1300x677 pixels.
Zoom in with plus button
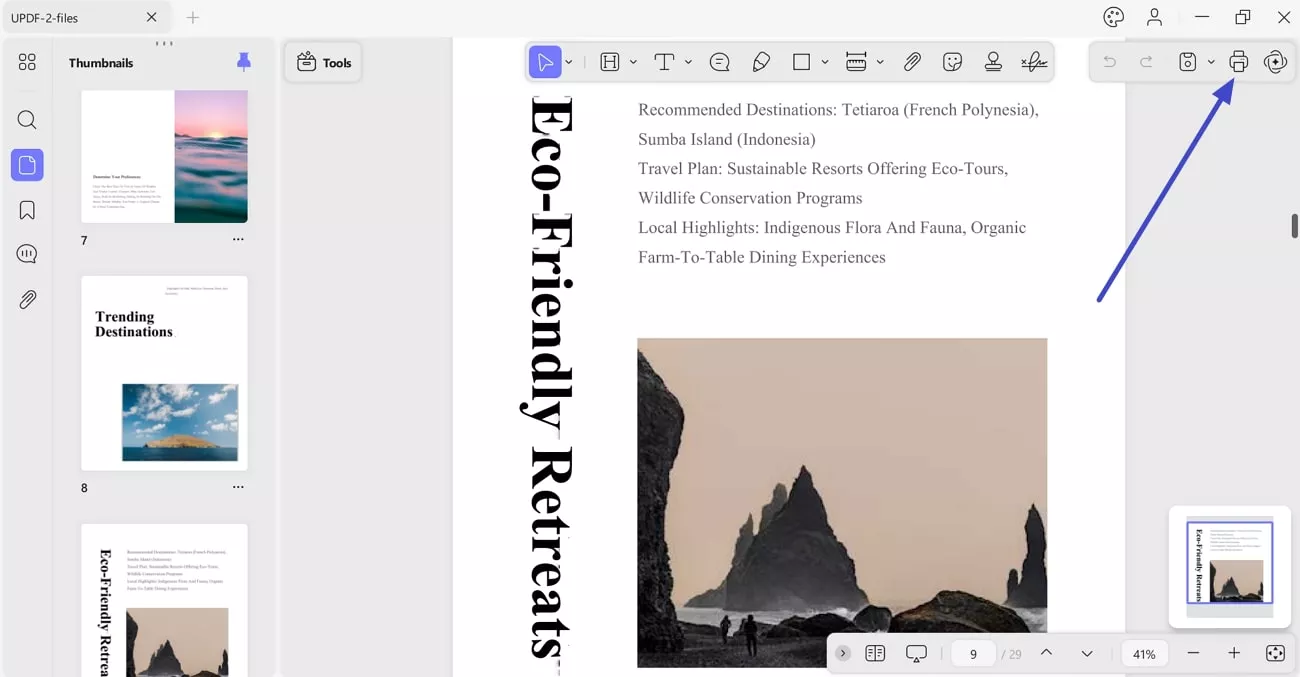tap(1234, 653)
